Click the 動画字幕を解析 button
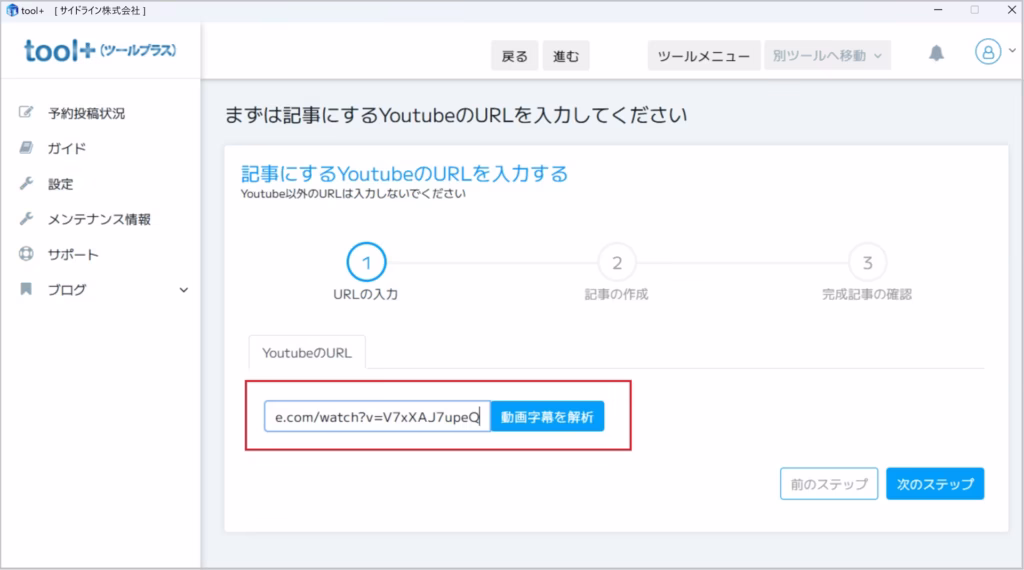The width and height of the screenshot is (1024, 570). point(547,416)
